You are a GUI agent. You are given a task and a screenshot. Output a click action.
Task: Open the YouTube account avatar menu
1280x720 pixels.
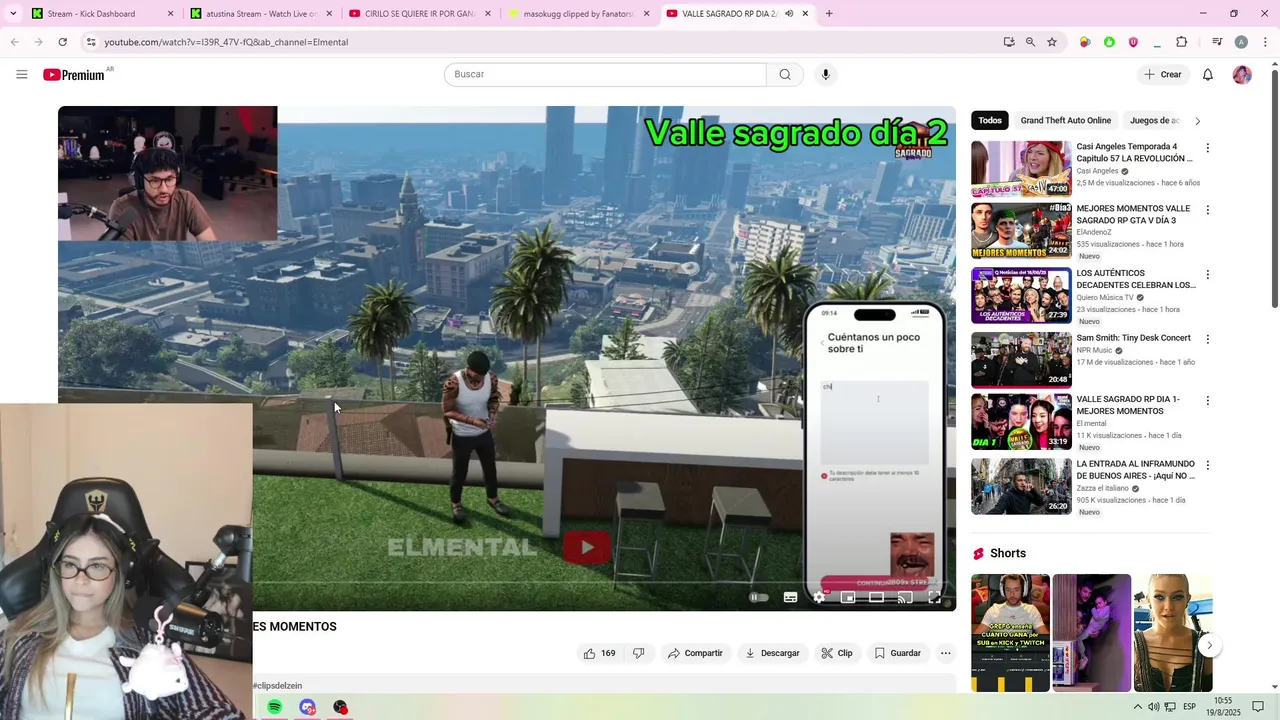point(1242,74)
